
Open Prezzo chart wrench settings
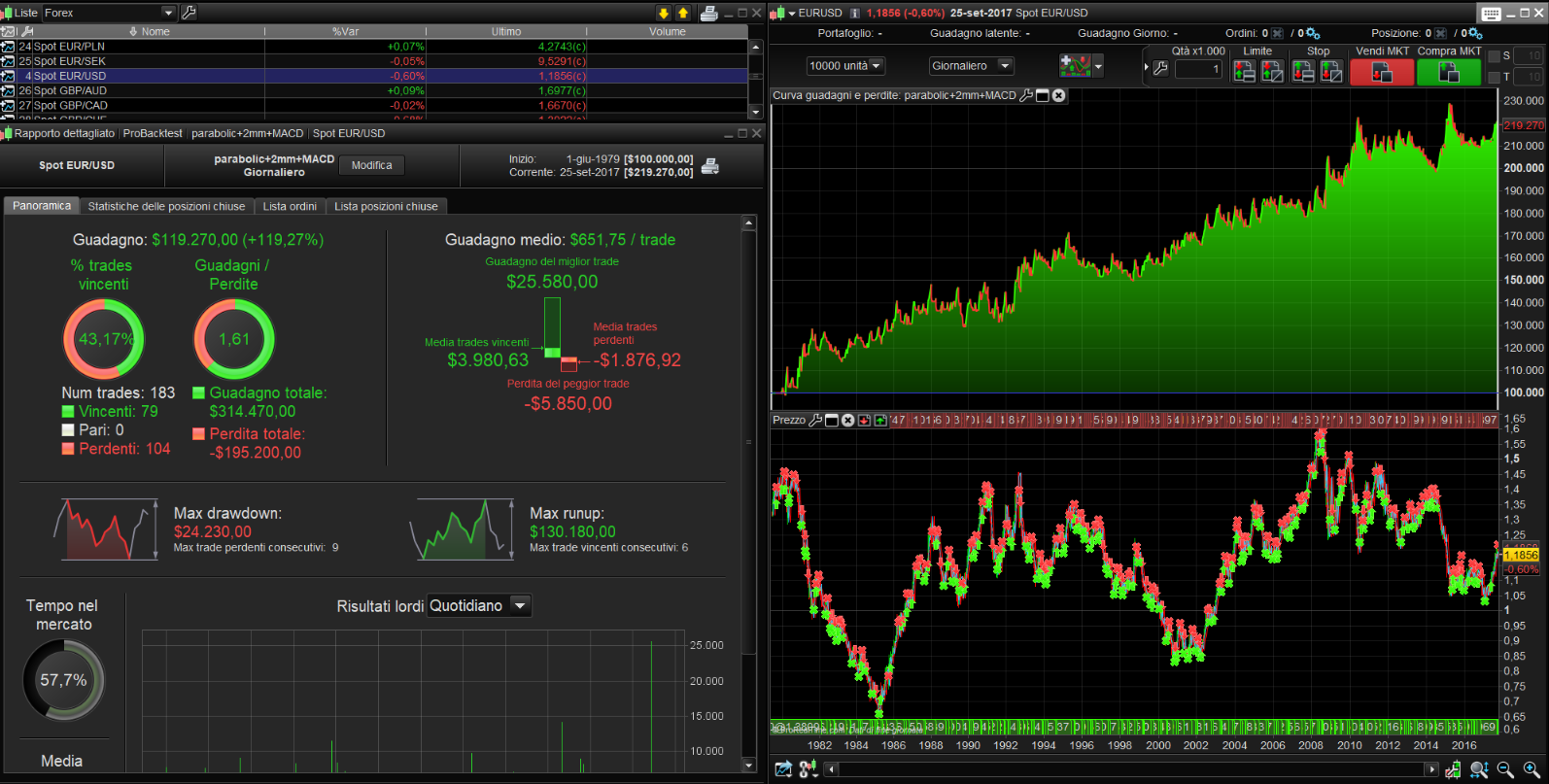click(815, 420)
